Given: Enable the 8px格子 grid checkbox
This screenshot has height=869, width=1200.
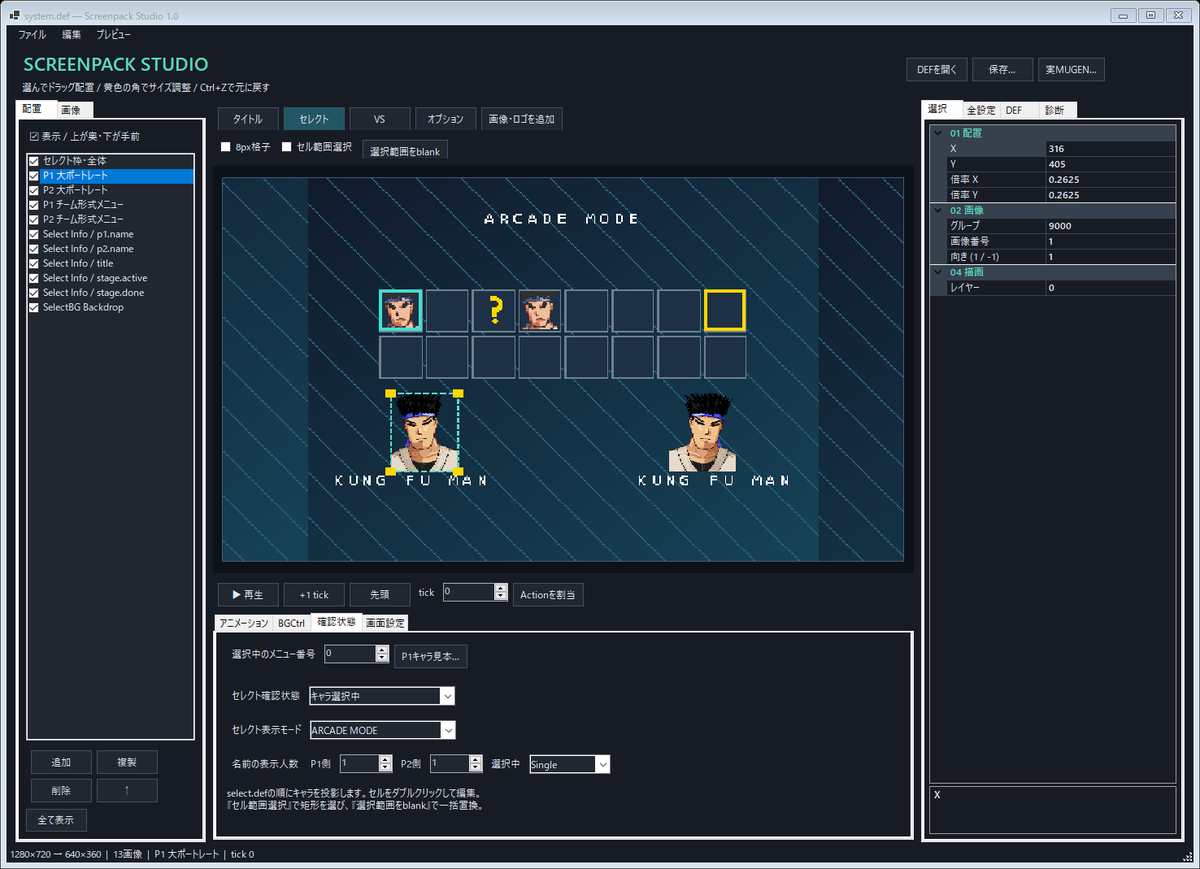Looking at the screenshot, I should click(225, 147).
